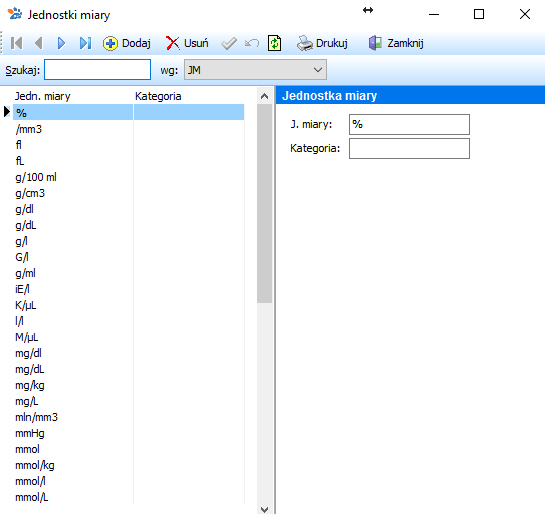Go to the previous record
This screenshot has height=514, width=545.
click(39, 43)
